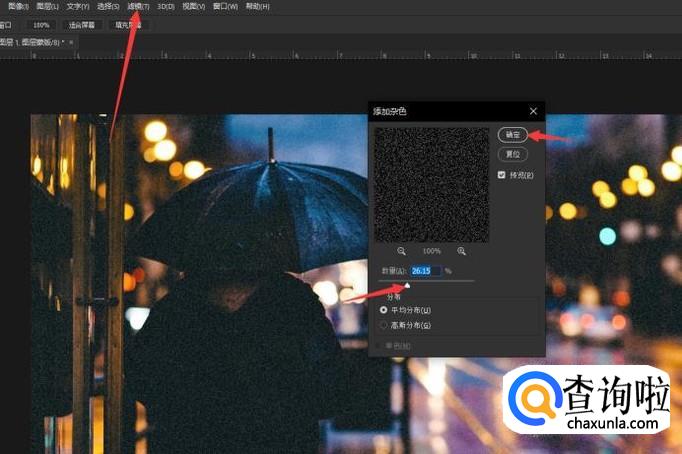Open the 3D(D) menu
This screenshot has height=454, width=682.
click(165, 6)
